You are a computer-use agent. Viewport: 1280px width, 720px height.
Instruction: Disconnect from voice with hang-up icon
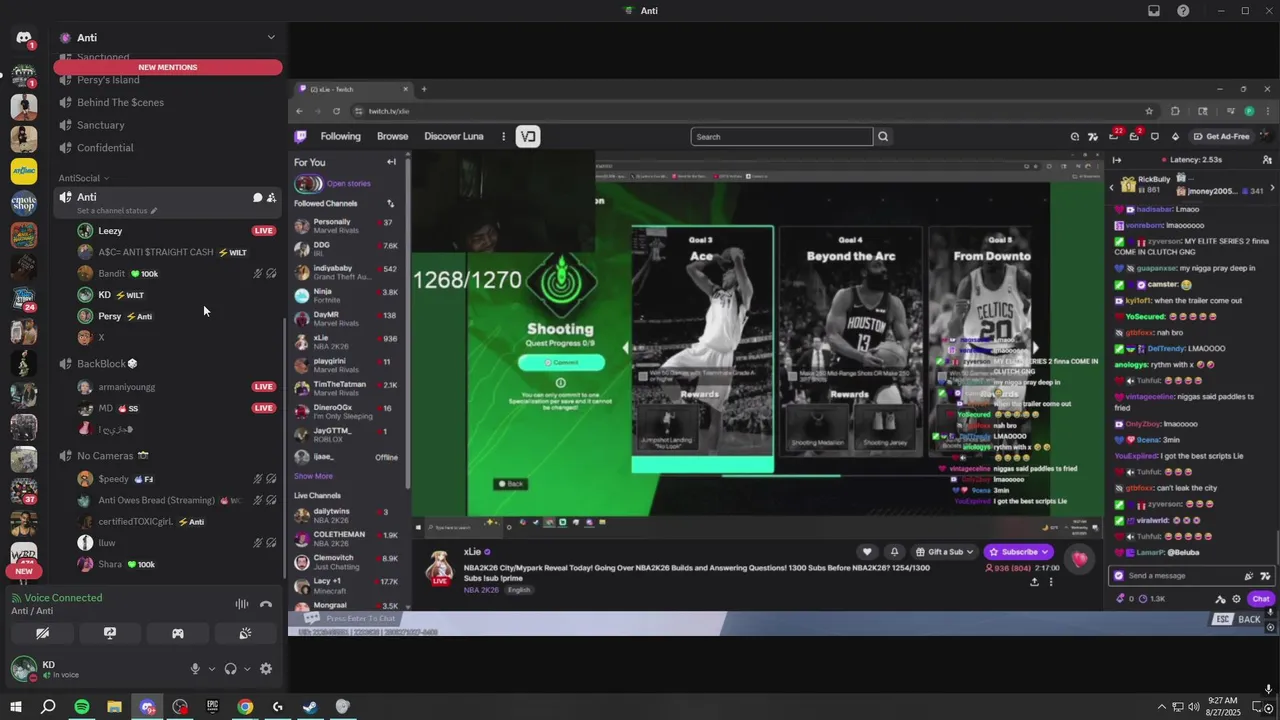pos(266,604)
